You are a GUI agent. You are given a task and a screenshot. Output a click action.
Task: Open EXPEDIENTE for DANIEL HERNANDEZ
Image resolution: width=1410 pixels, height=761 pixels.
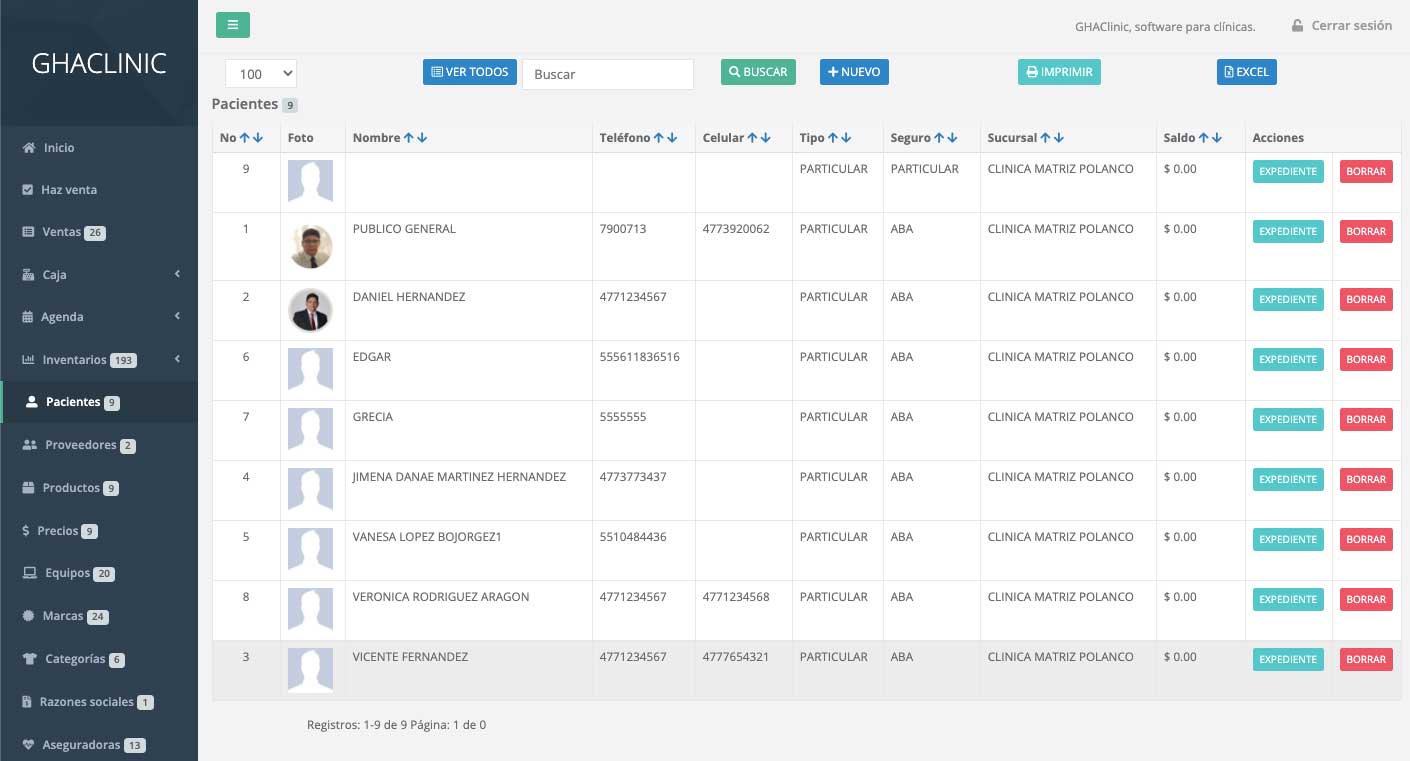tap(1288, 299)
